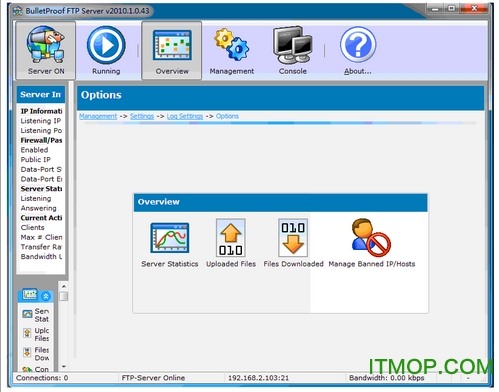Open the Server Statistics chart icon
499x392 pixels.
point(170,238)
